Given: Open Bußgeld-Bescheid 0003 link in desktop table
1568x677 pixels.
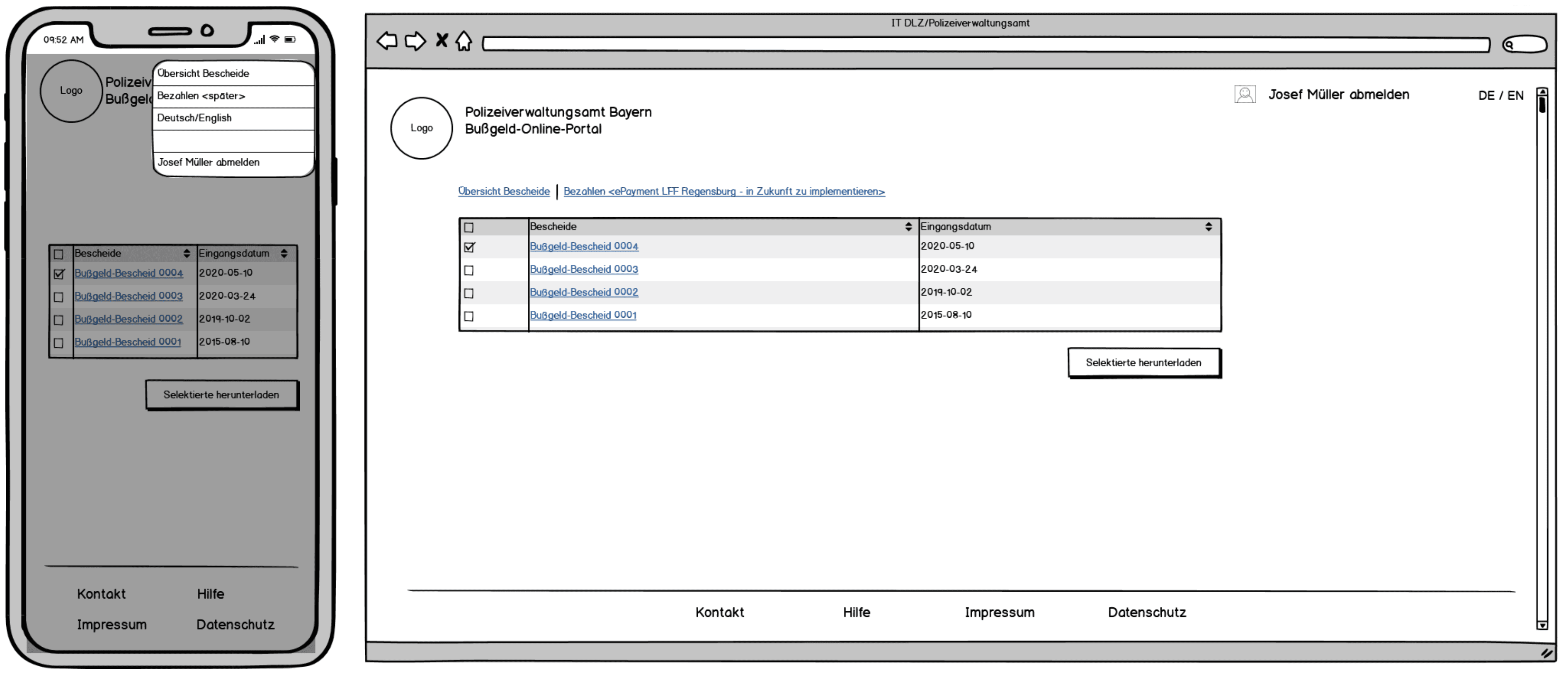Looking at the screenshot, I should [x=583, y=269].
